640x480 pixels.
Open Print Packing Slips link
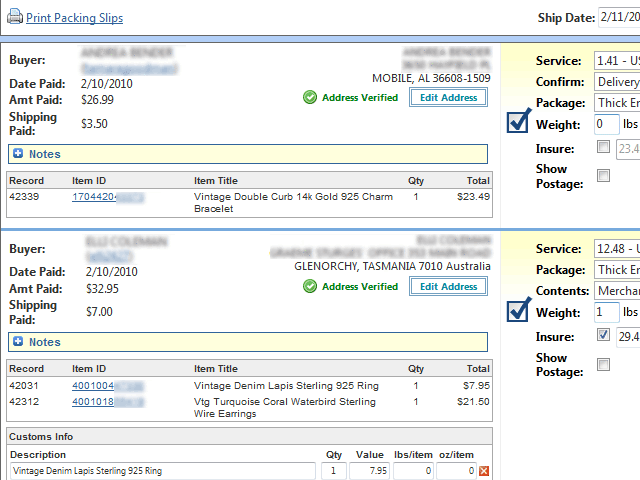(x=76, y=18)
